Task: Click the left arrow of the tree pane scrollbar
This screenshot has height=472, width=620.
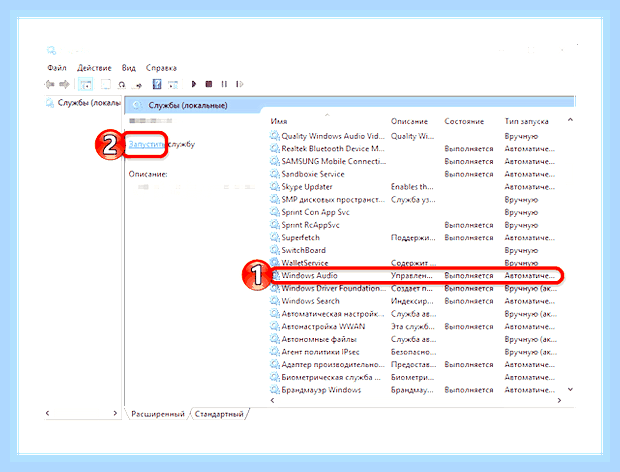Action: 47,413
